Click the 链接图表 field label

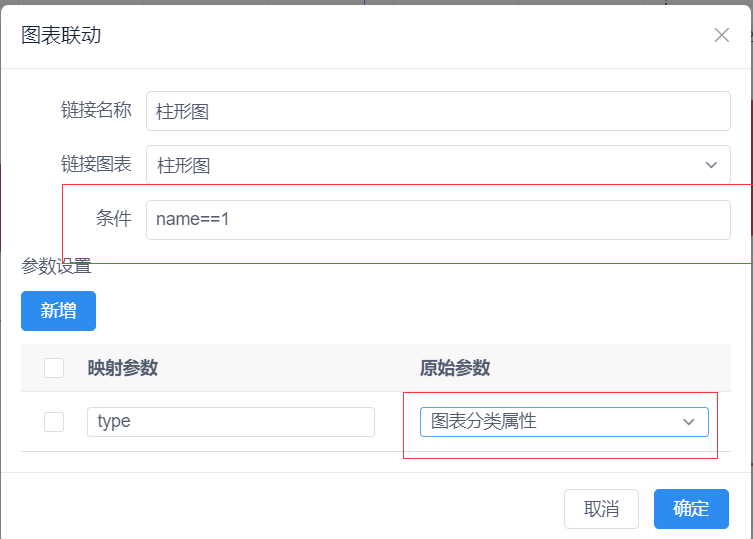[96, 164]
